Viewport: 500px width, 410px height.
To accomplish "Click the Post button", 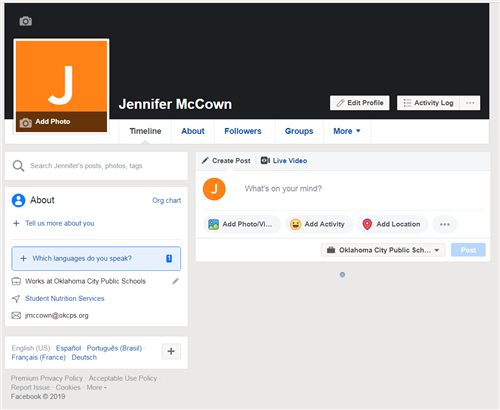I will 468,250.
